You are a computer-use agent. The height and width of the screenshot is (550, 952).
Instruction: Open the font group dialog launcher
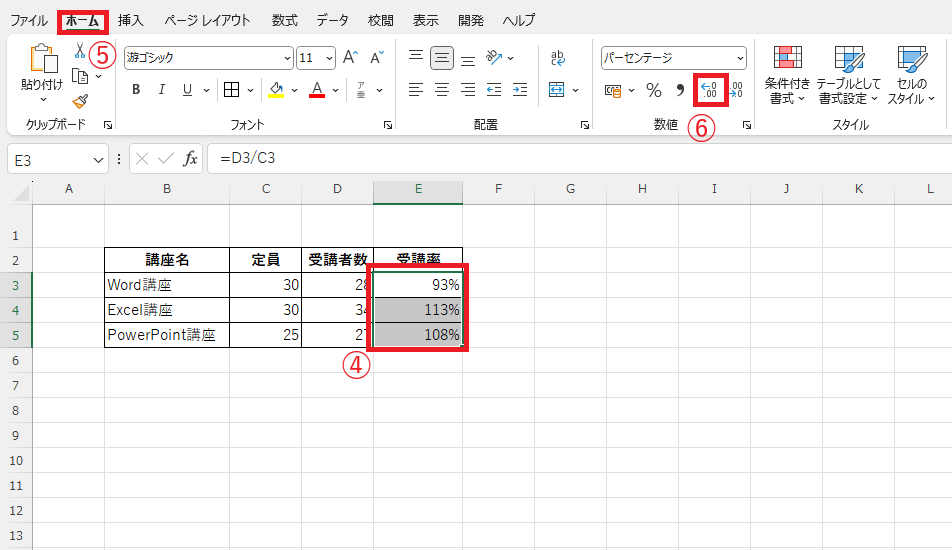click(x=387, y=125)
